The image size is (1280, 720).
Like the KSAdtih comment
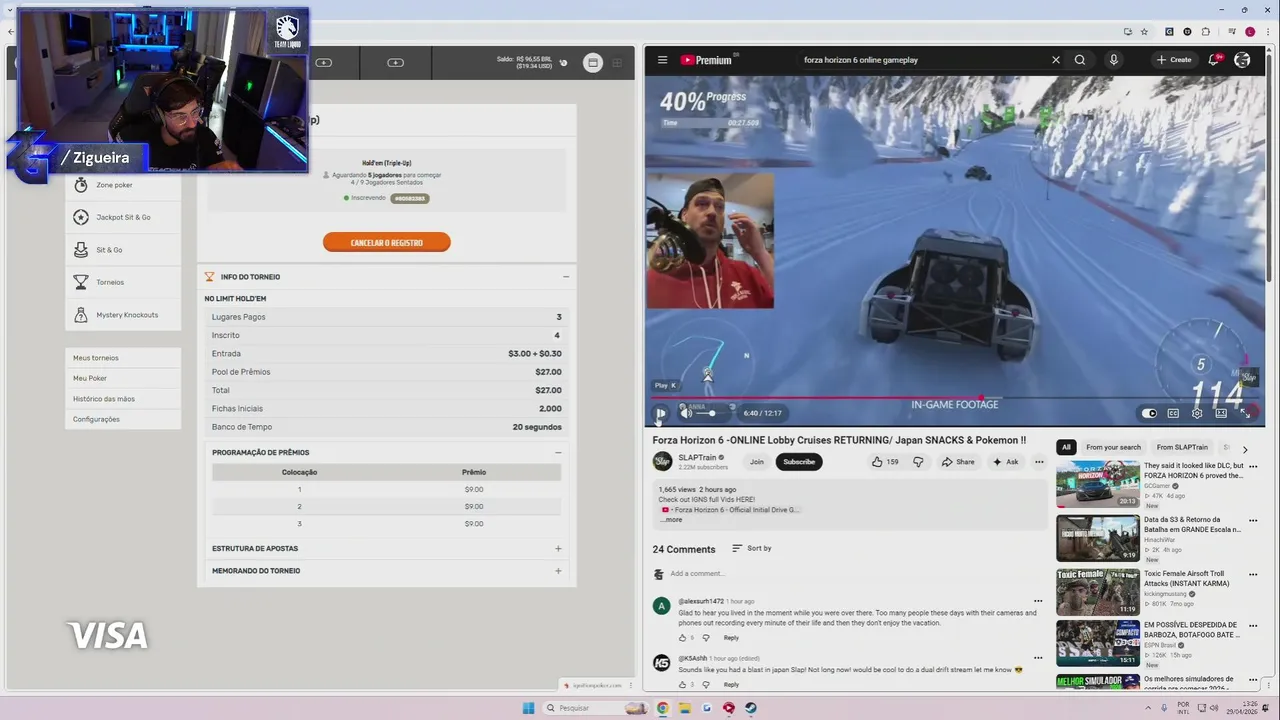683,685
